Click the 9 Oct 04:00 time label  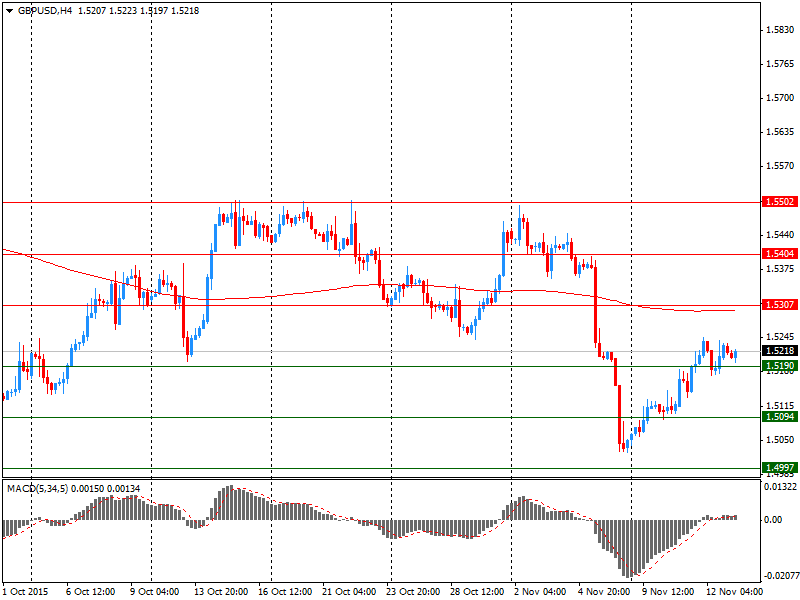coord(154,591)
